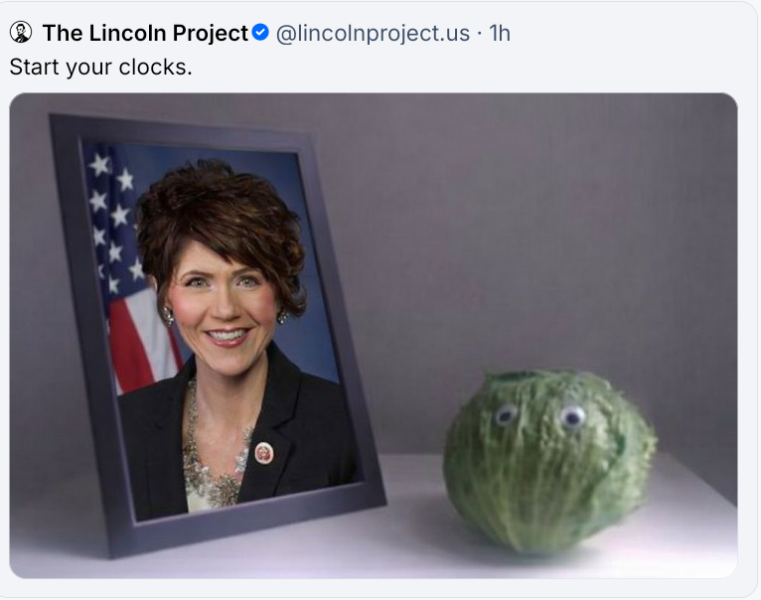Click the blue verified checkmark badge
The width and height of the screenshot is (761, 600).
click(260, 33)
